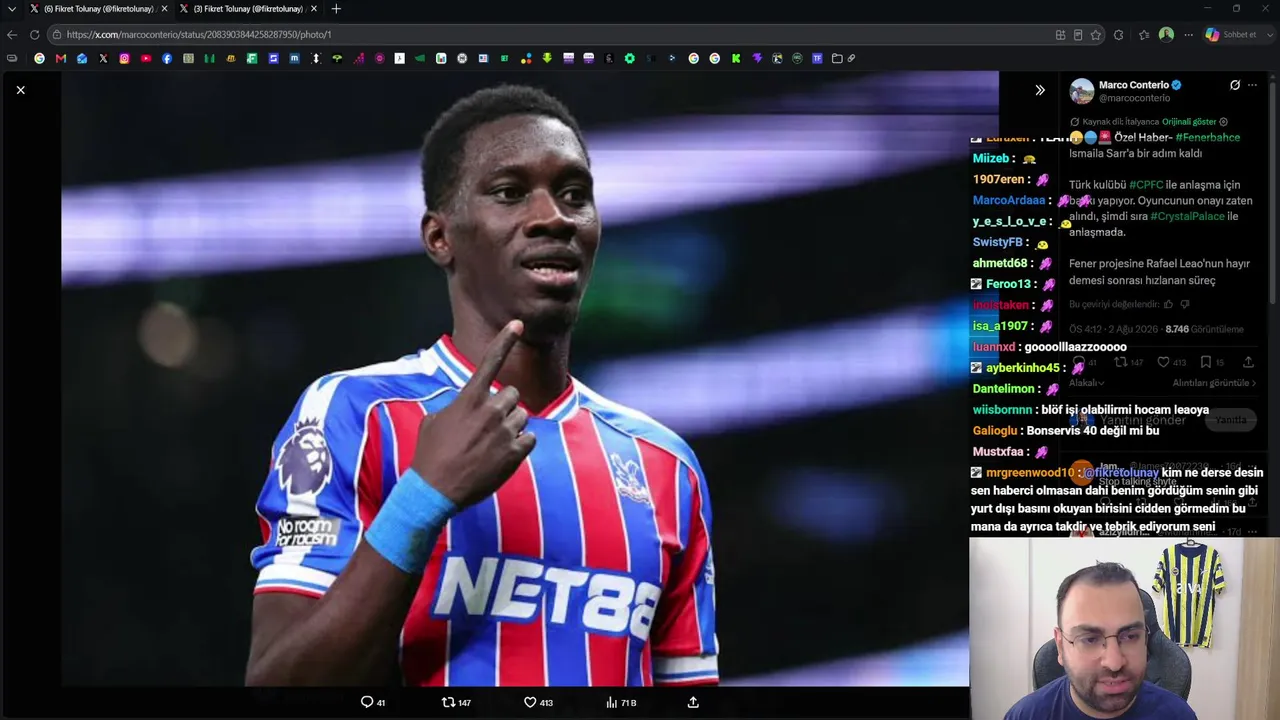Open the Facebook bookmark
The image size is (1280, 720).
coord(167,58)
